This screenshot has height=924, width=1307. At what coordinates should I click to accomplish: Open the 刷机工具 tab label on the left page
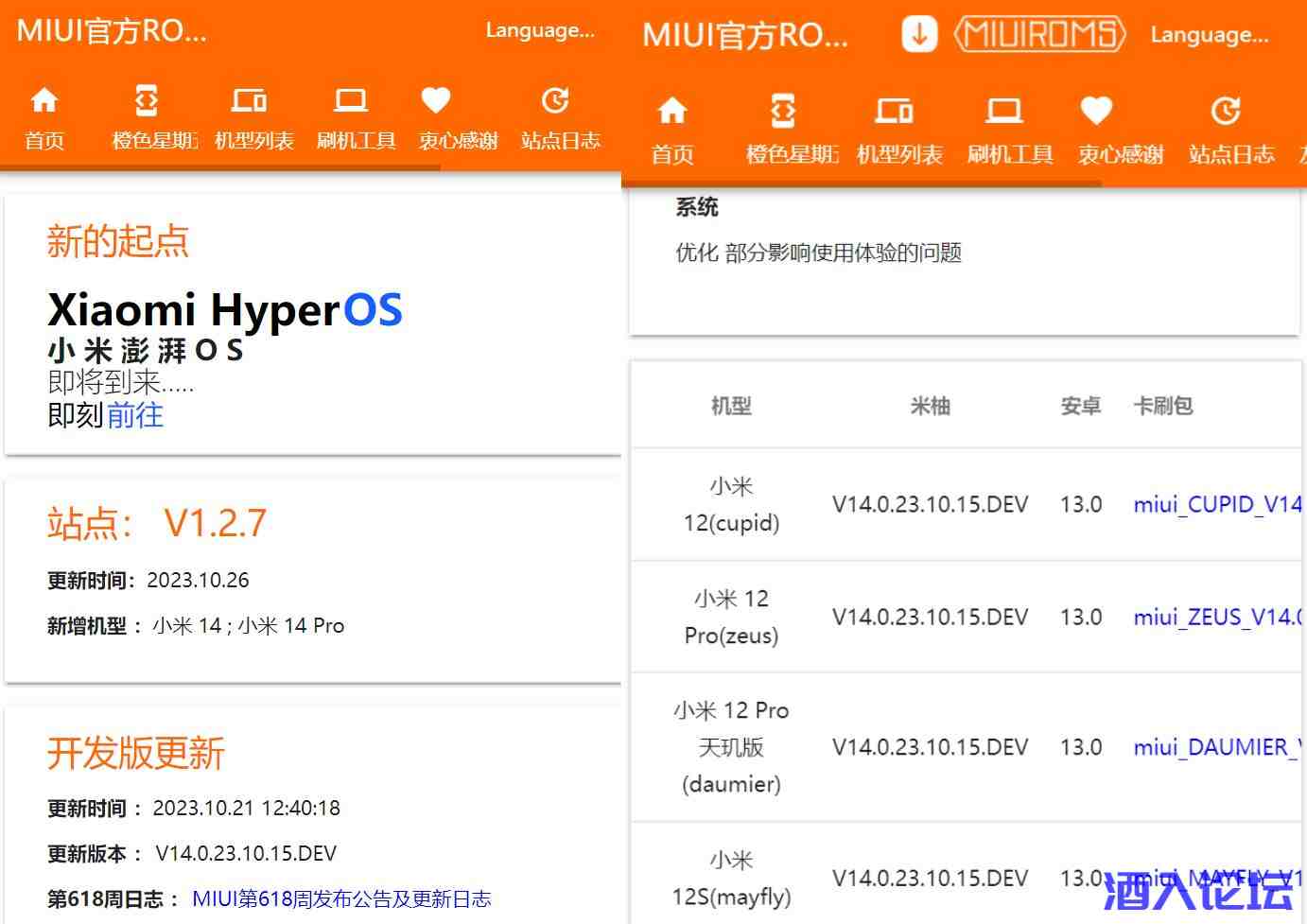356,141
